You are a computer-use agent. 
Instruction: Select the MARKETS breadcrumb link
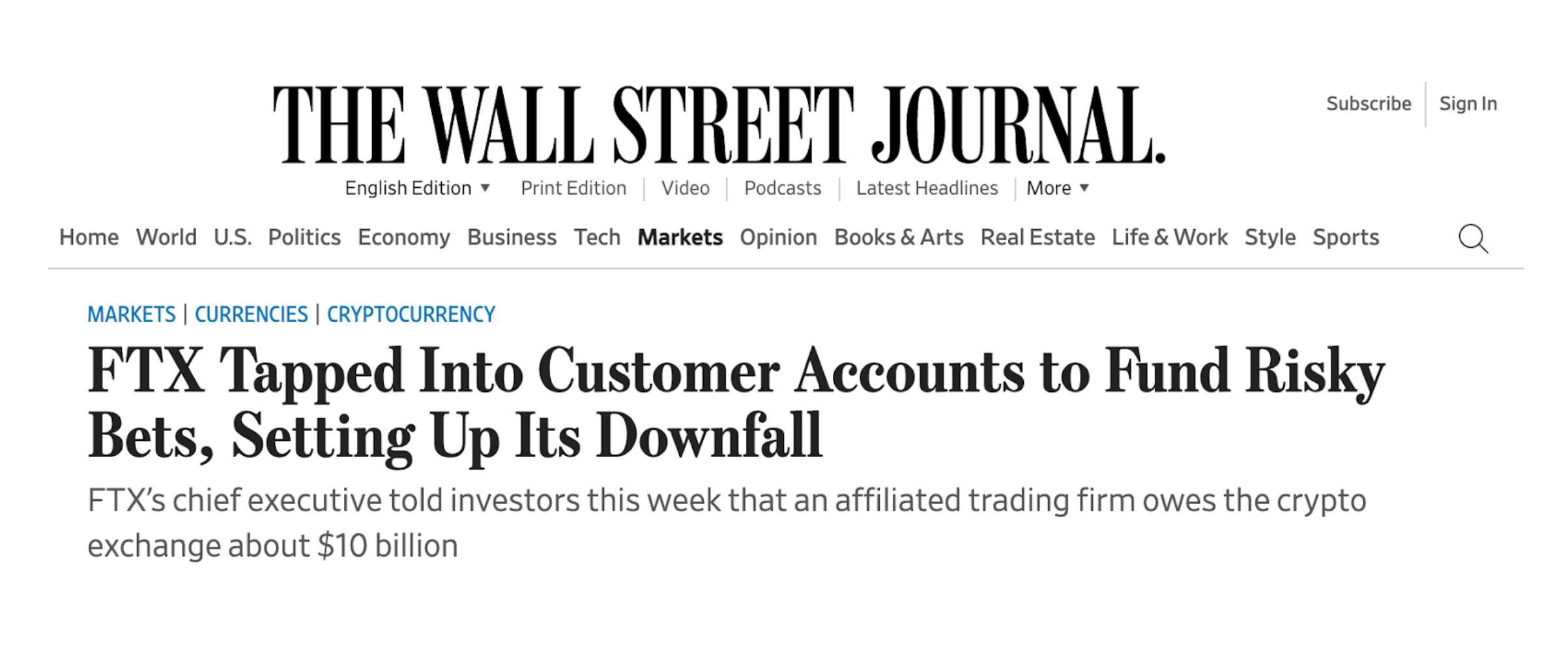[132, 314]
